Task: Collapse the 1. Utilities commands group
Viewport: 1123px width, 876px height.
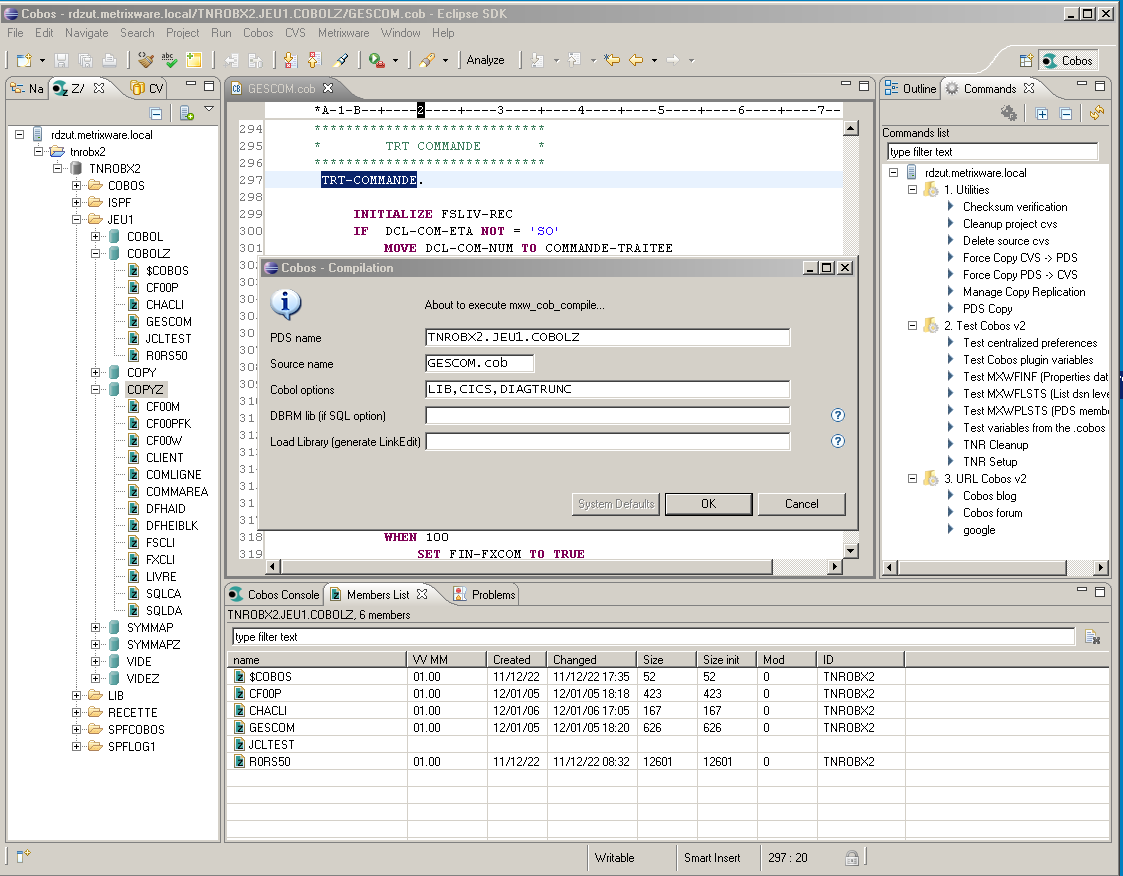Action: point(912,190)
